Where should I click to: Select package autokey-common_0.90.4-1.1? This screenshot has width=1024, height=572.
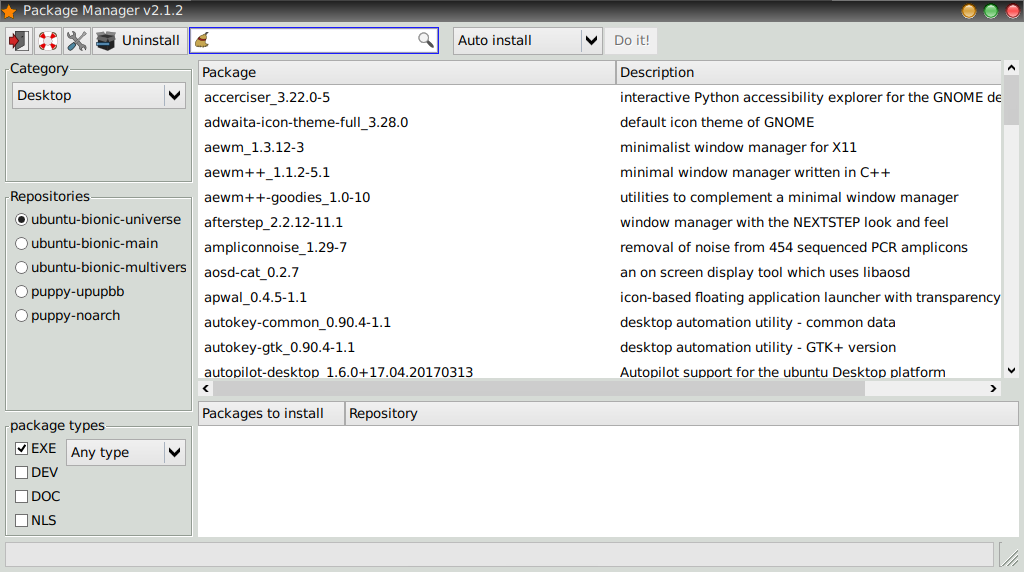pos(297,323)
